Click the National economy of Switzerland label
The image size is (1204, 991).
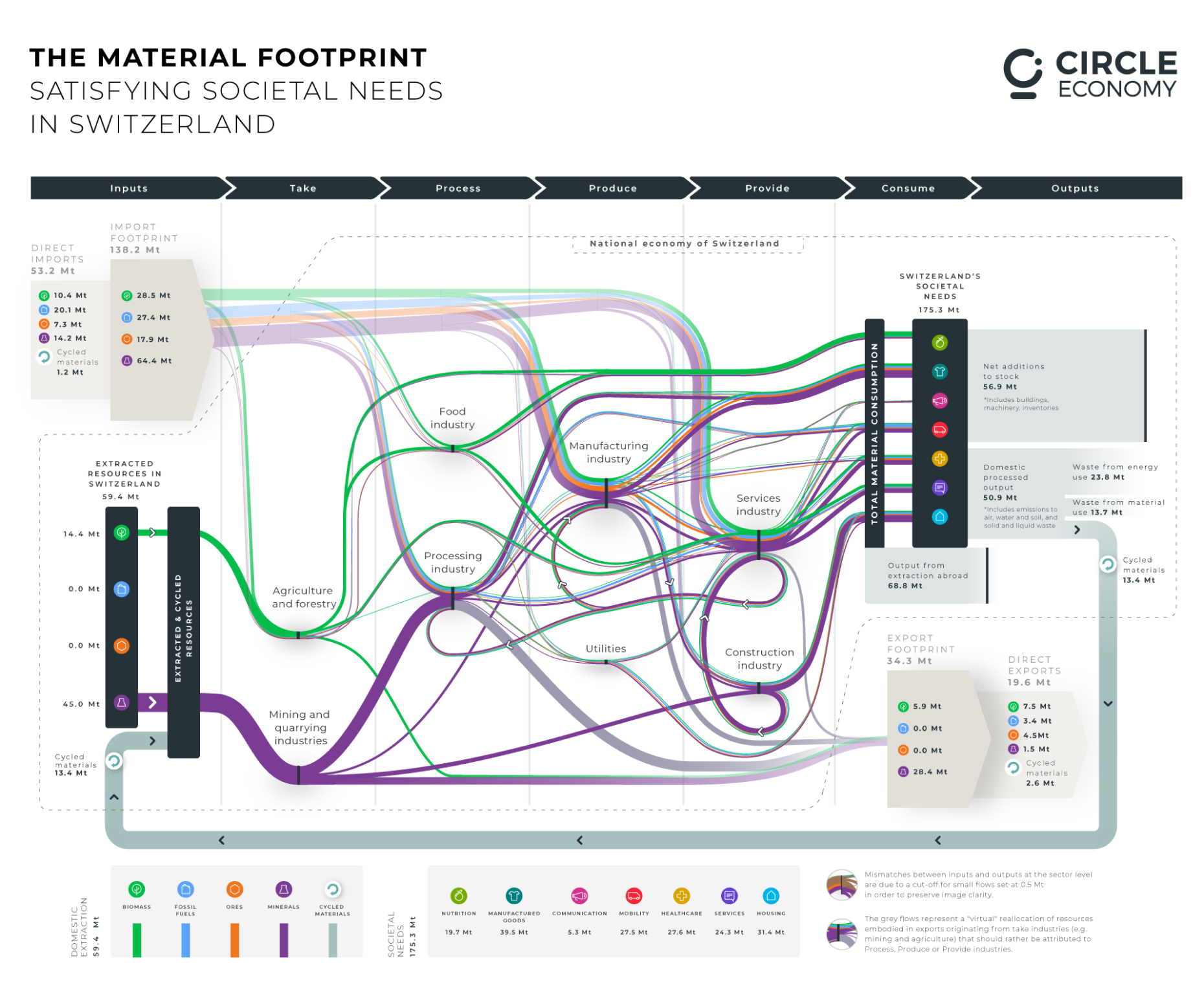pos(685,243)
